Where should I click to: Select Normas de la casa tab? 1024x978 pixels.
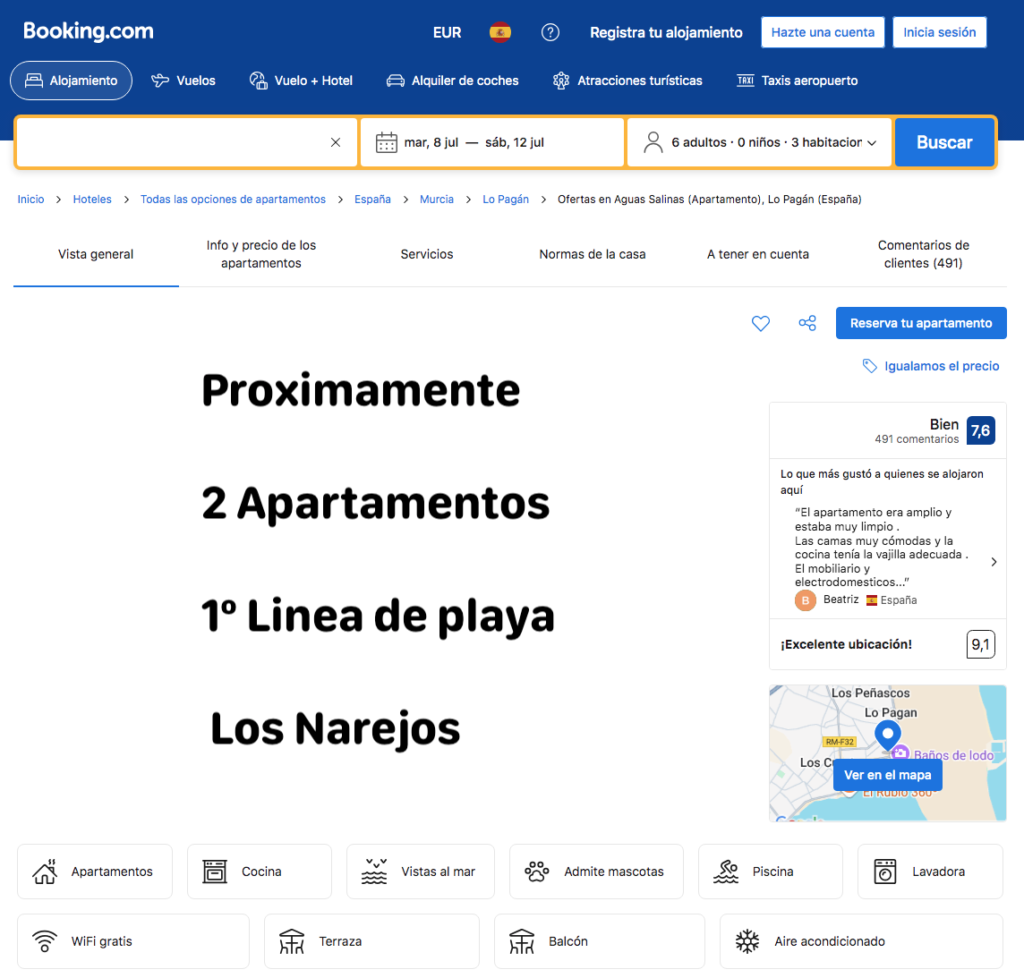tap(592, 254)
